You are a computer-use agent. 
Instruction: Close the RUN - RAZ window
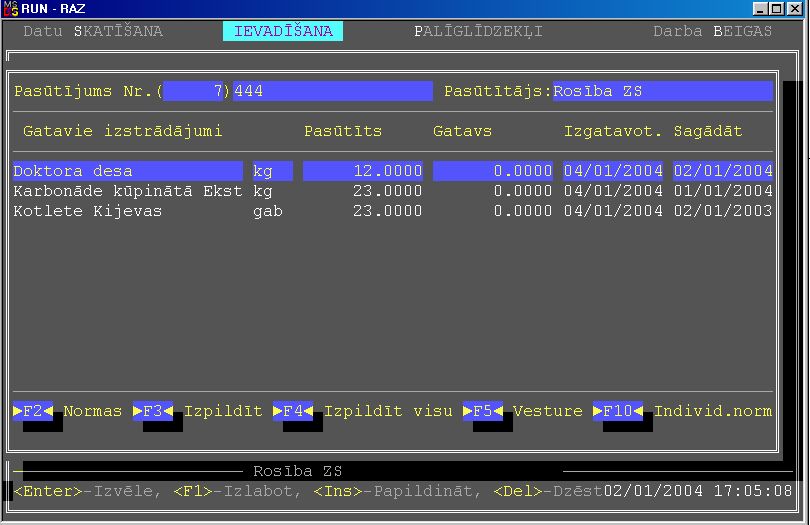pos(795,9)
